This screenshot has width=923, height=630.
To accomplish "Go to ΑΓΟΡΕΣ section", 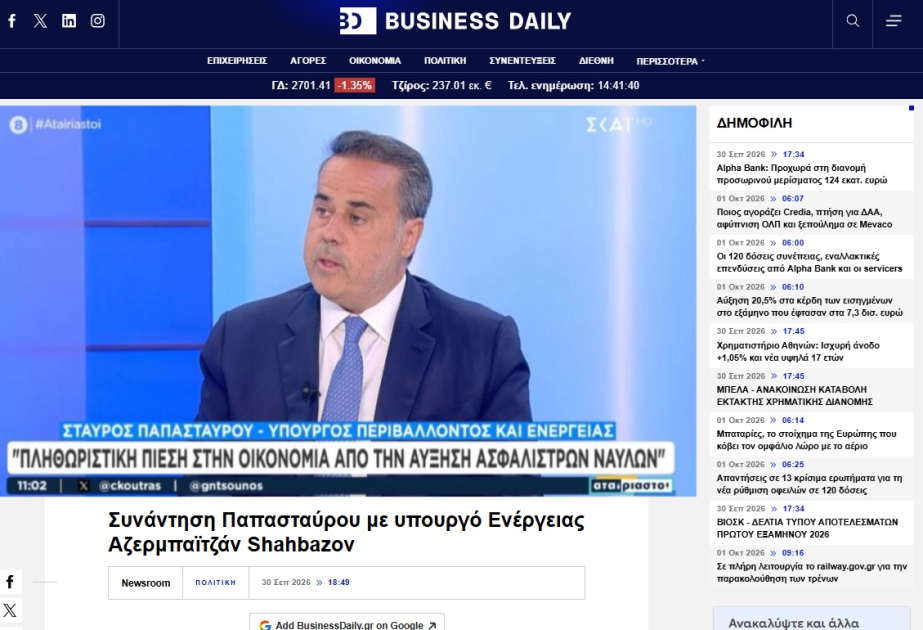I will click(x=308, y=61).
